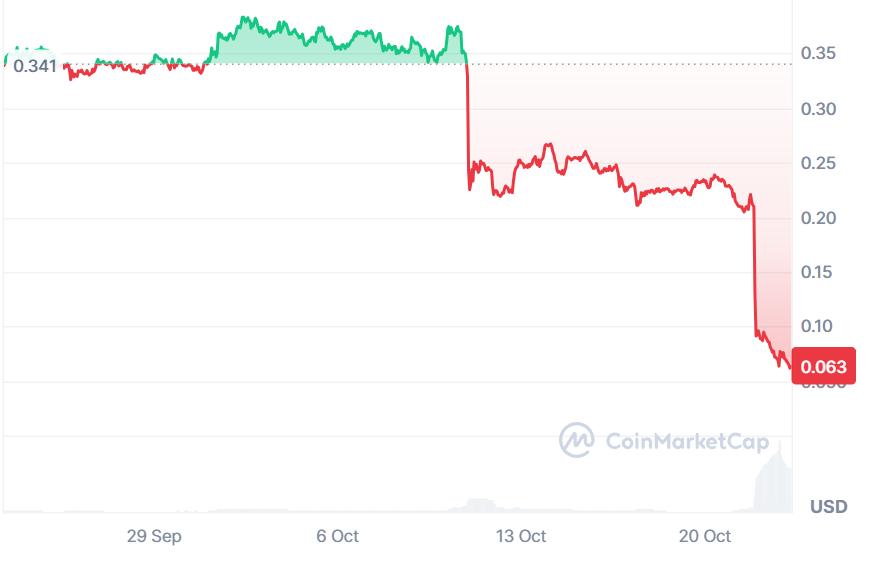This screenshot has height=562, width=879.
Task: Select the 29 Sep date label
Action: tap(154, 536)
